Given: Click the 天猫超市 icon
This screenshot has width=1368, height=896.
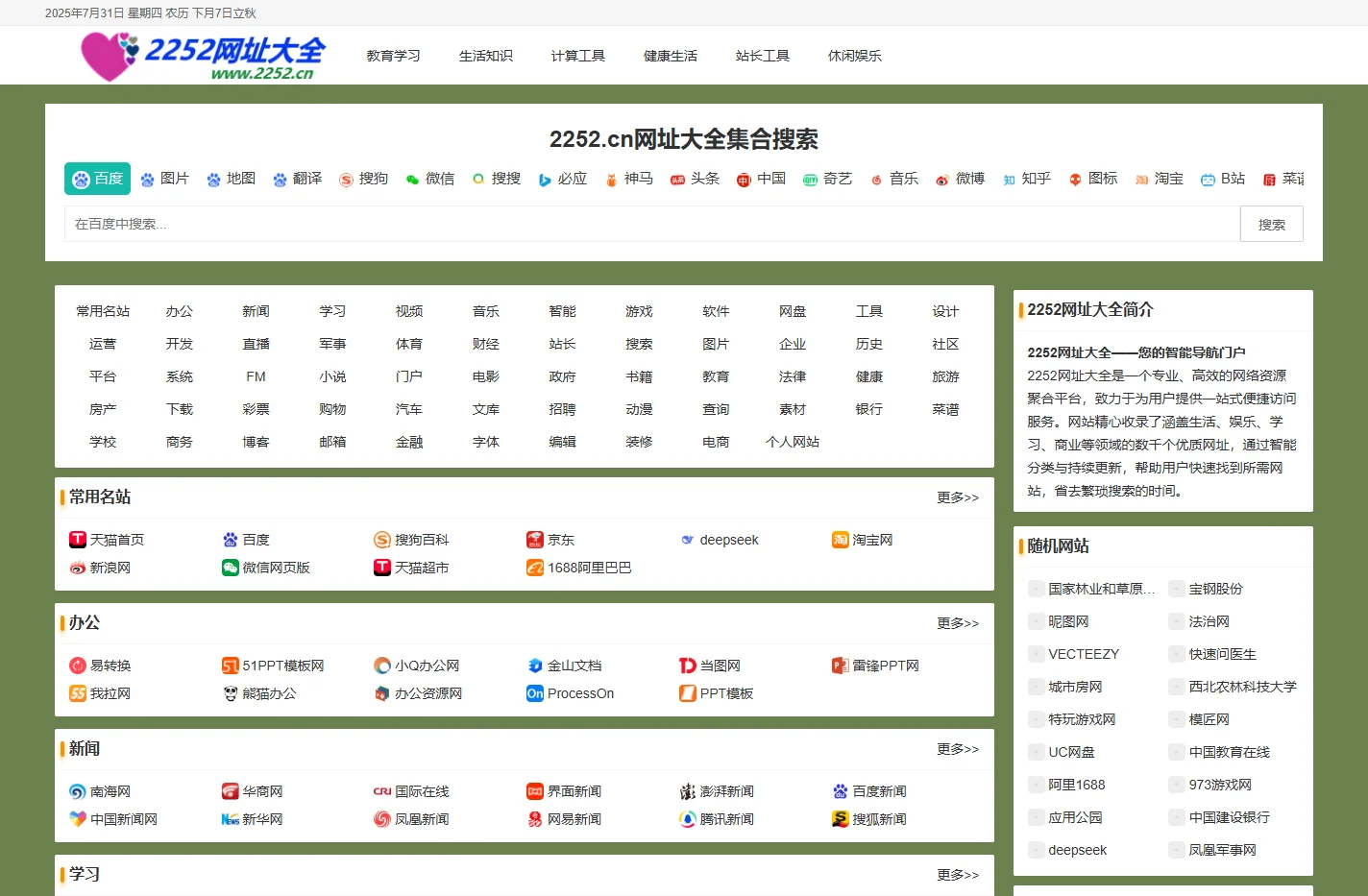Looking at the screenshot, I should (x=382, y=568).
